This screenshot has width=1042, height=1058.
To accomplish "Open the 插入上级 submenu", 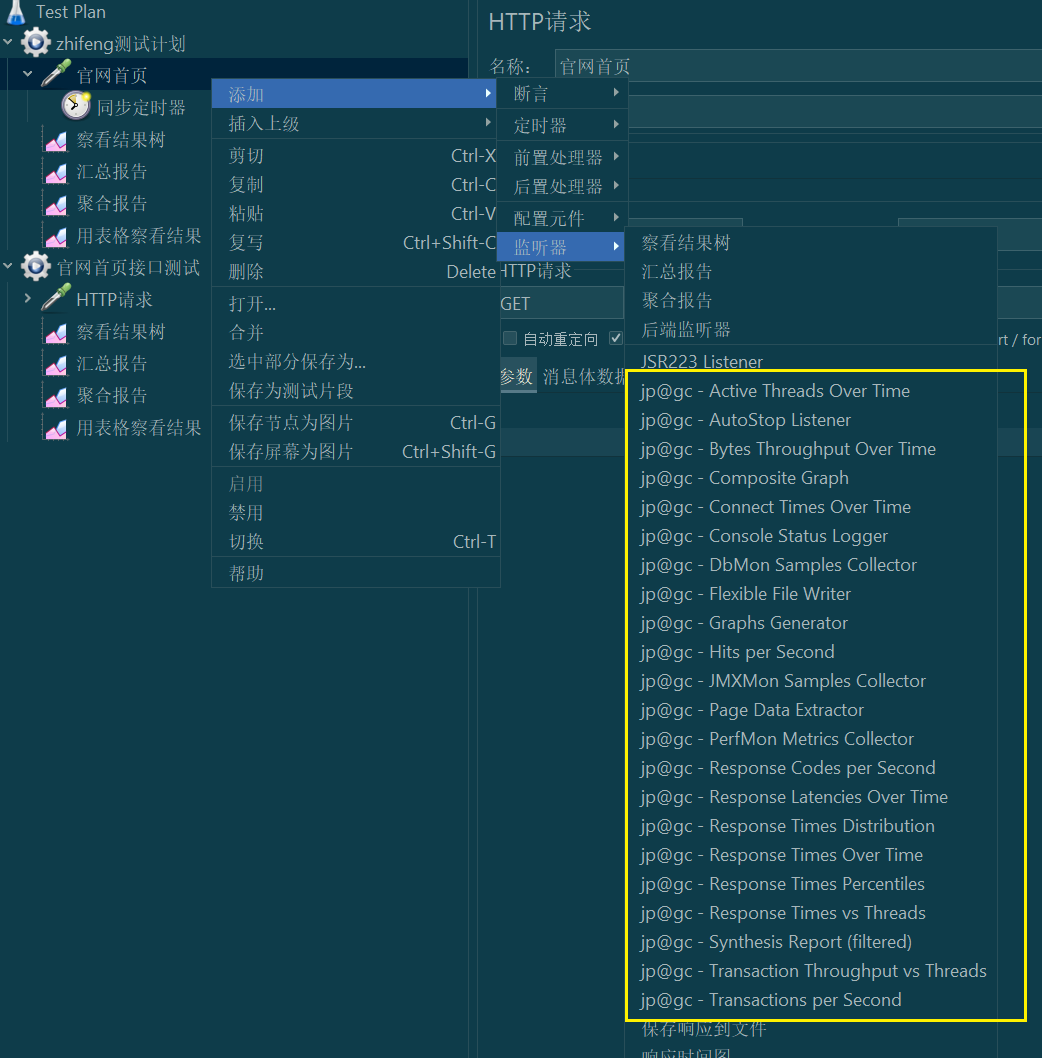I will coord(356,123).
